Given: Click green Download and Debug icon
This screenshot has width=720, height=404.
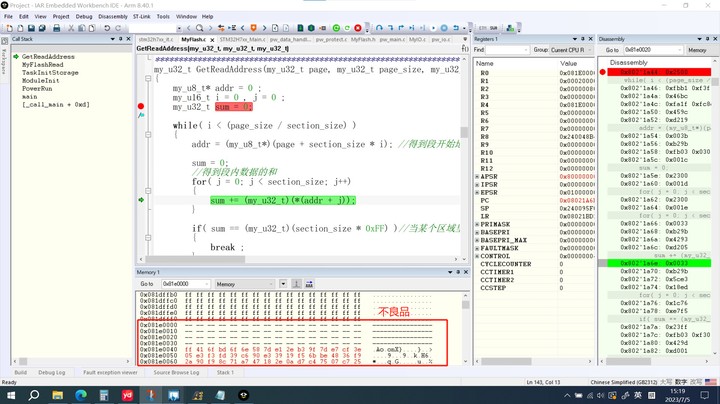Looking at the screenshot, I should point(336,28).
